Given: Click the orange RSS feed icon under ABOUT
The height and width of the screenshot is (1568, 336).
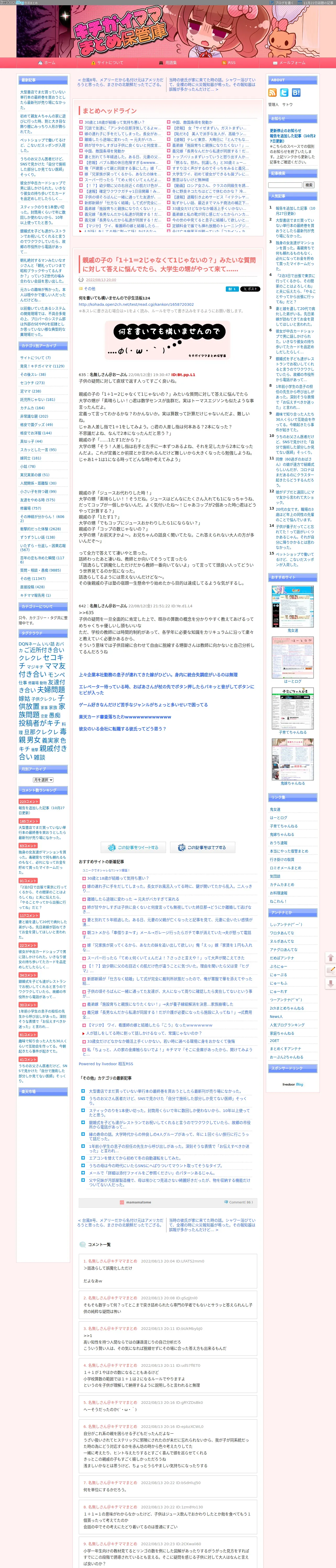Looking at the screenshot, I should (273, 93).
